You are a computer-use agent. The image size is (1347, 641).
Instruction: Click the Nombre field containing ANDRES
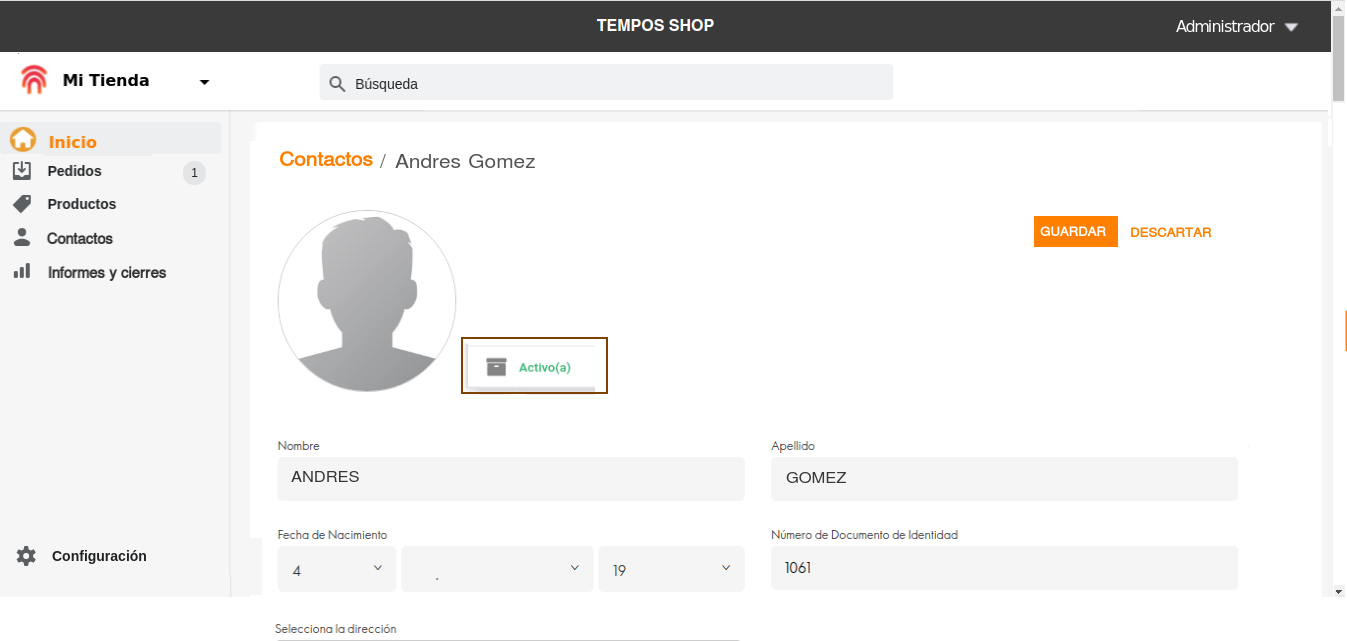click(x=510, y=478)
